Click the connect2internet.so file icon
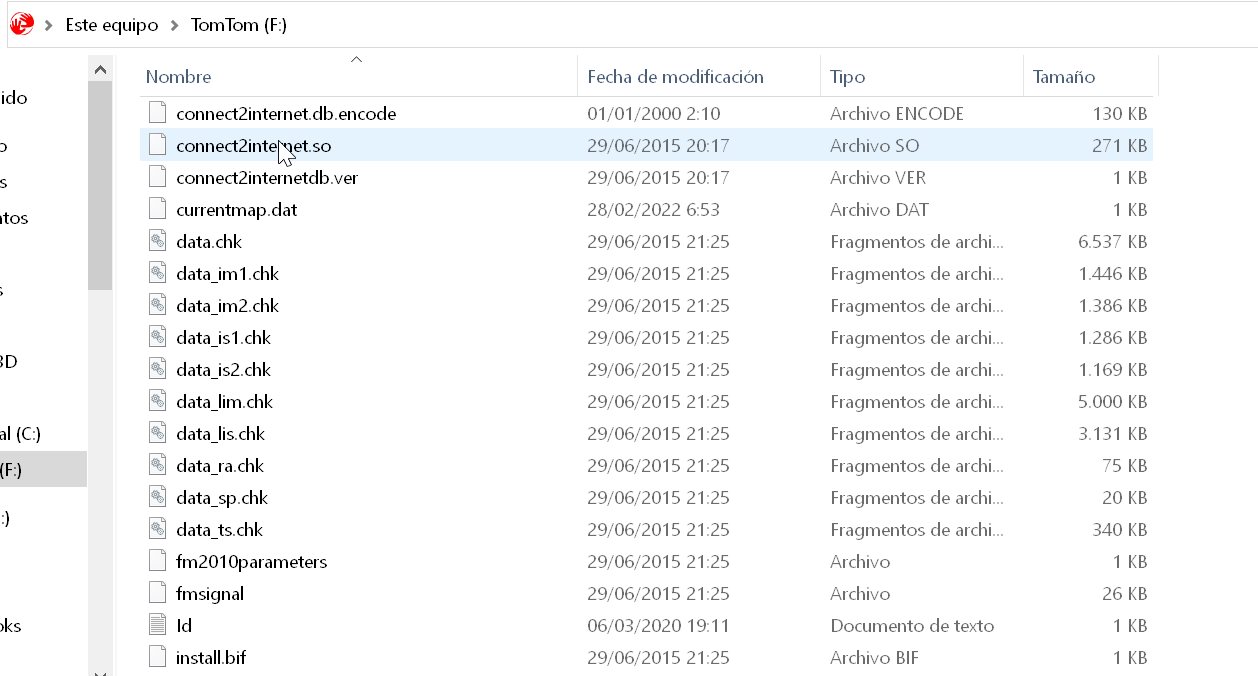 155,145
